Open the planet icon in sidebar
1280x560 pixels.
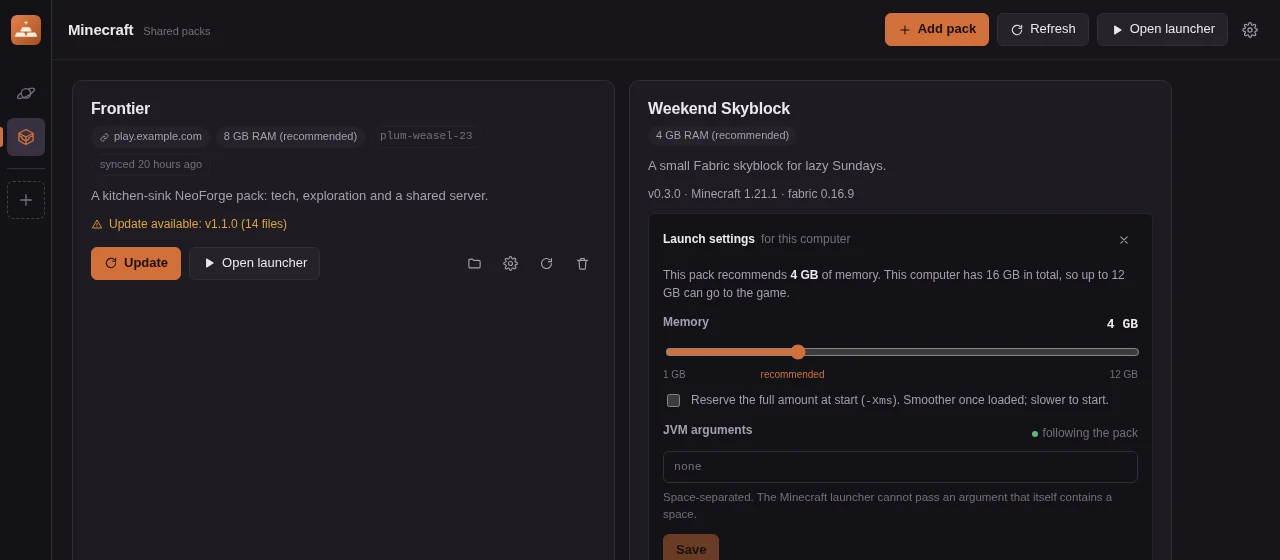[26, 93]
